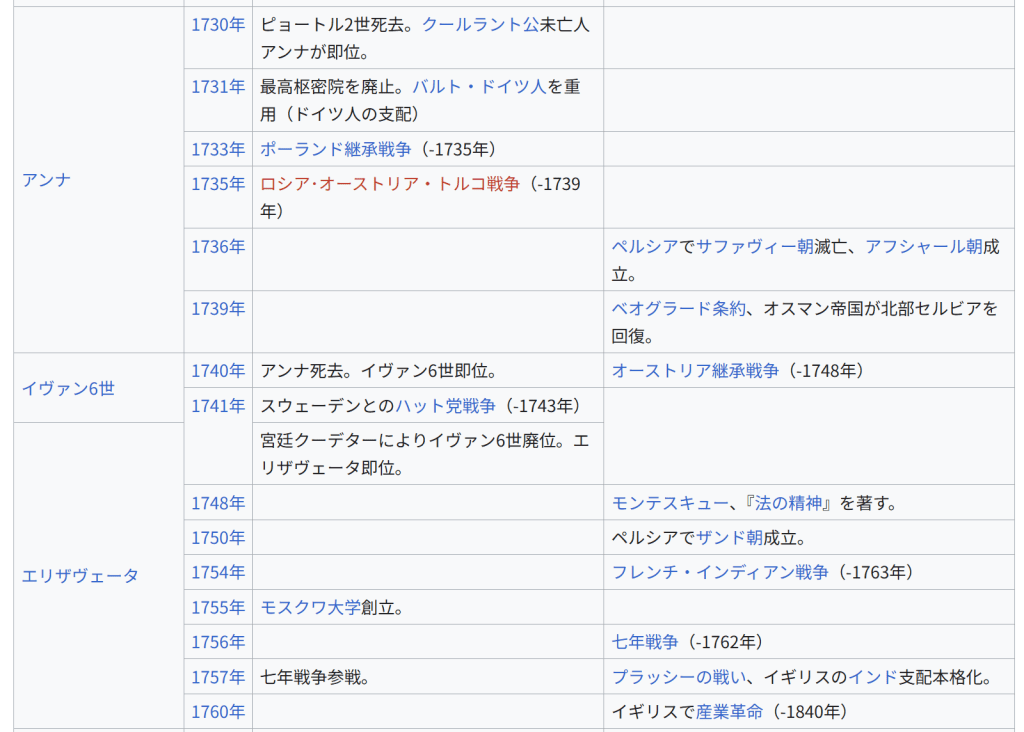
Task: Click the 1730年 year link
Action: click(218, 25)
